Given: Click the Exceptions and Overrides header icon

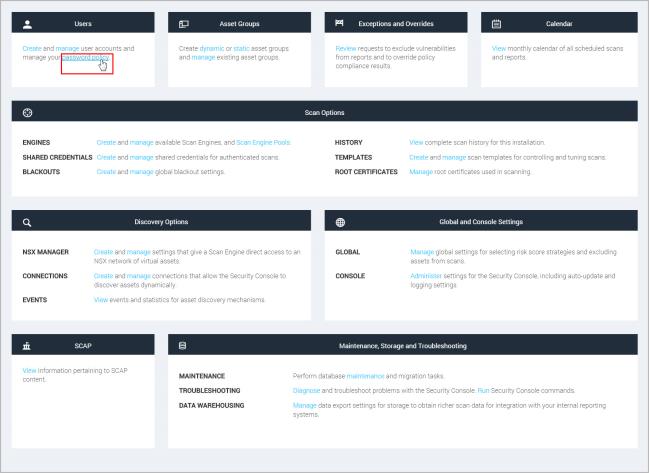Looking at the screenshot, I should (339, 23).
